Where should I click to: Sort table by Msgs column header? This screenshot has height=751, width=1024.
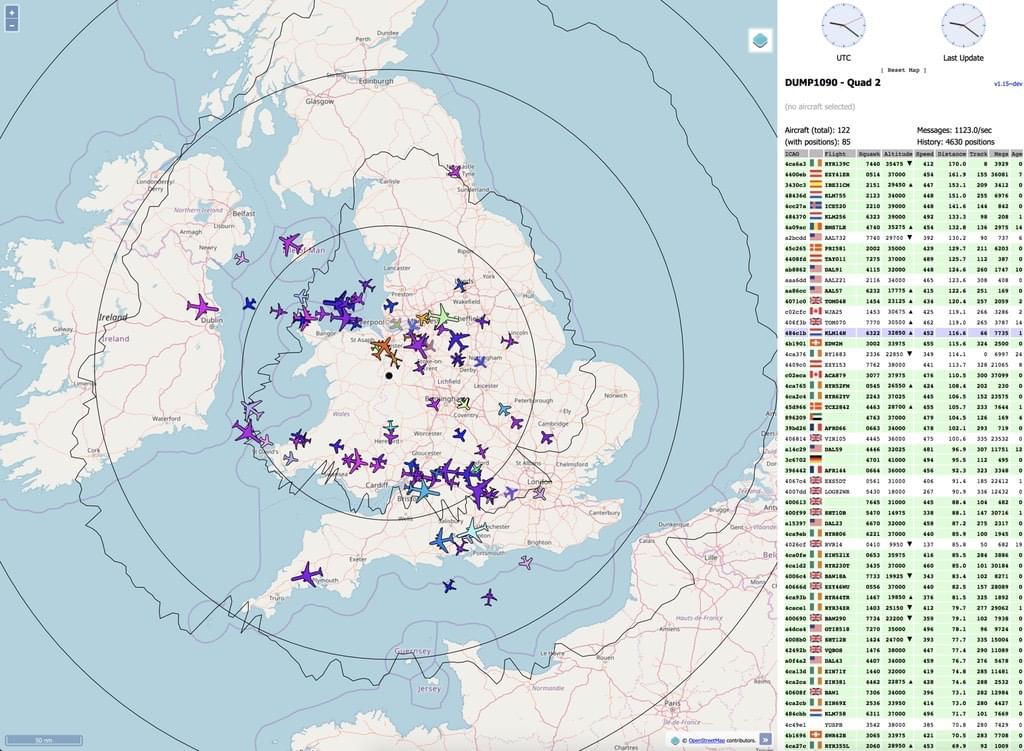coord(1000,154)
